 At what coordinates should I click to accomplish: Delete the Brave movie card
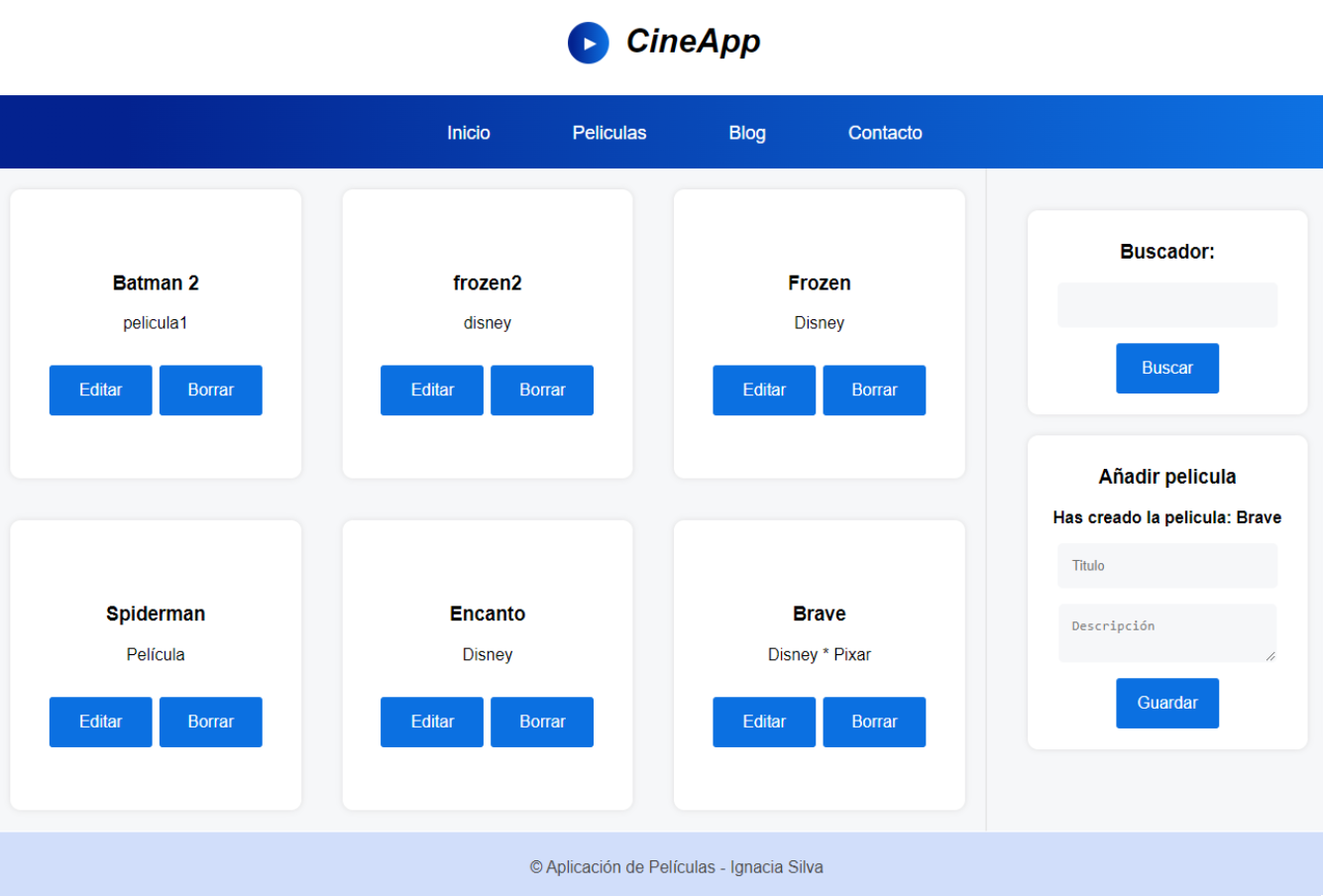(x=874, y=722)
